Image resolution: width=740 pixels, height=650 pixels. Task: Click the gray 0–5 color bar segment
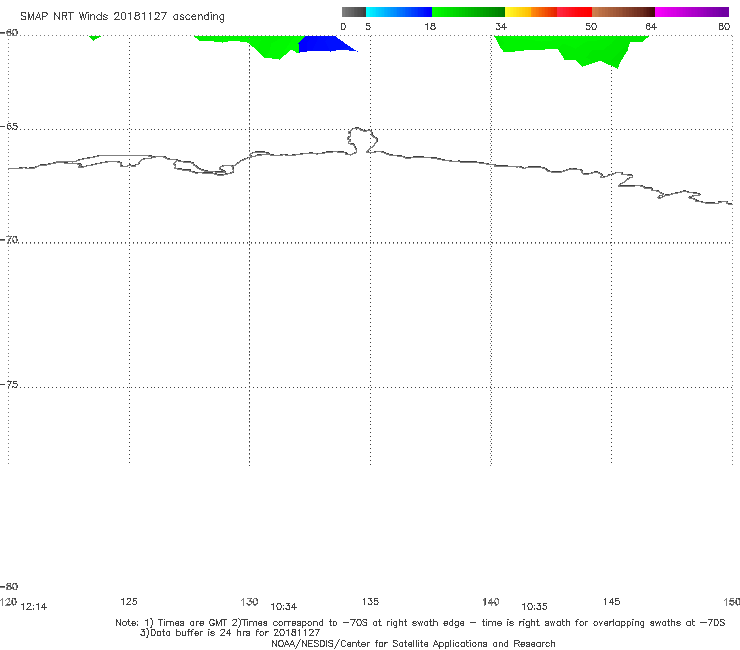click(x=353, y=12)
